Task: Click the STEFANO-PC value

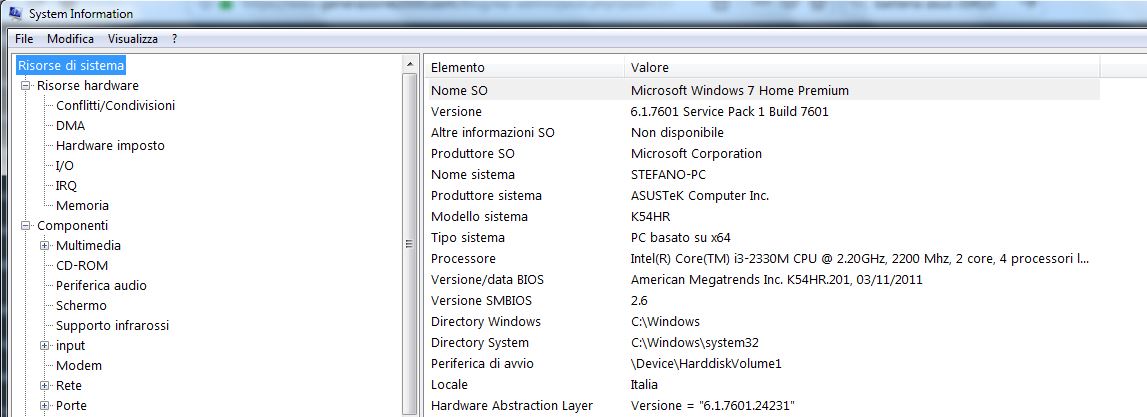Action: pyautogui.click(x=669, y=175)
